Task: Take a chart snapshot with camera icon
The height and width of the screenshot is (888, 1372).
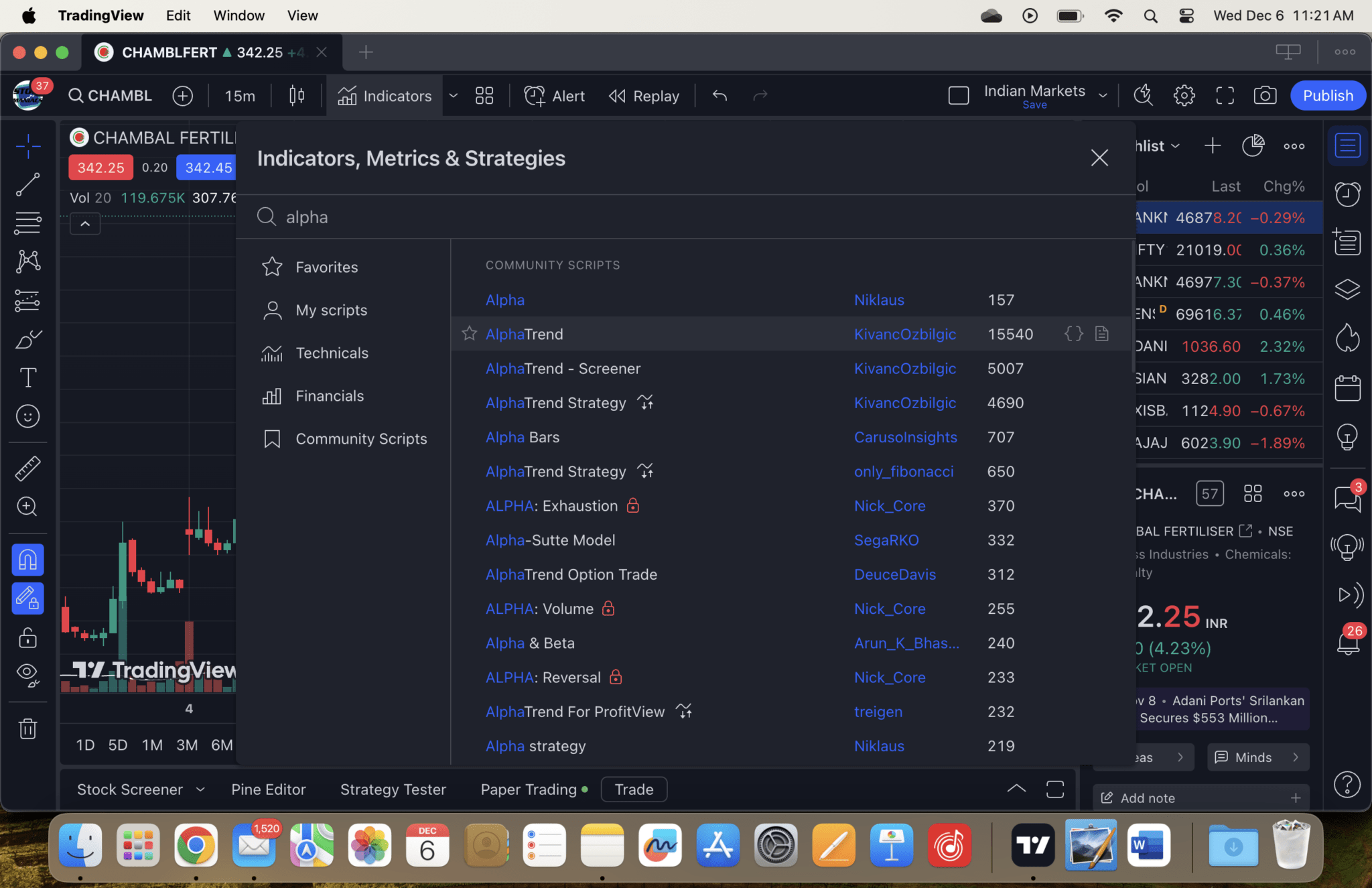Action: [1264, 96]
